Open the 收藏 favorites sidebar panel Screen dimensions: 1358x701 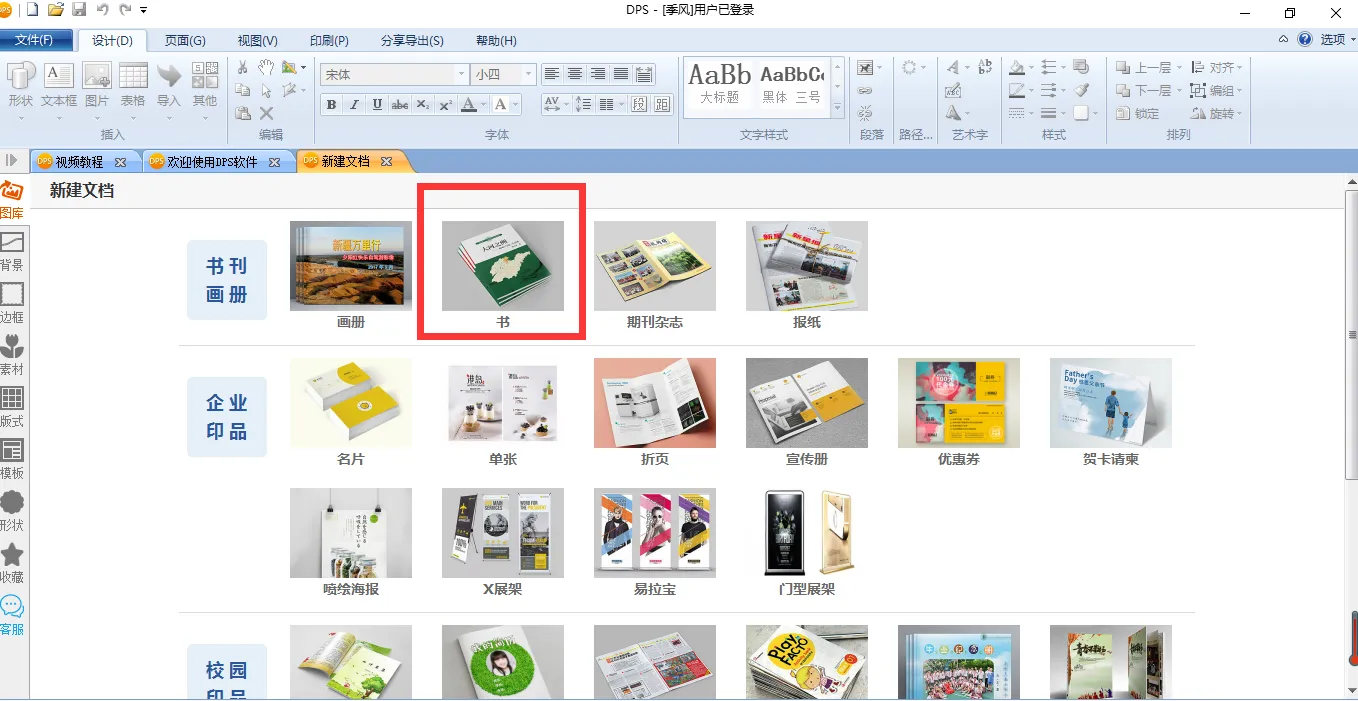pyautogui.click(x=12, y=564)
